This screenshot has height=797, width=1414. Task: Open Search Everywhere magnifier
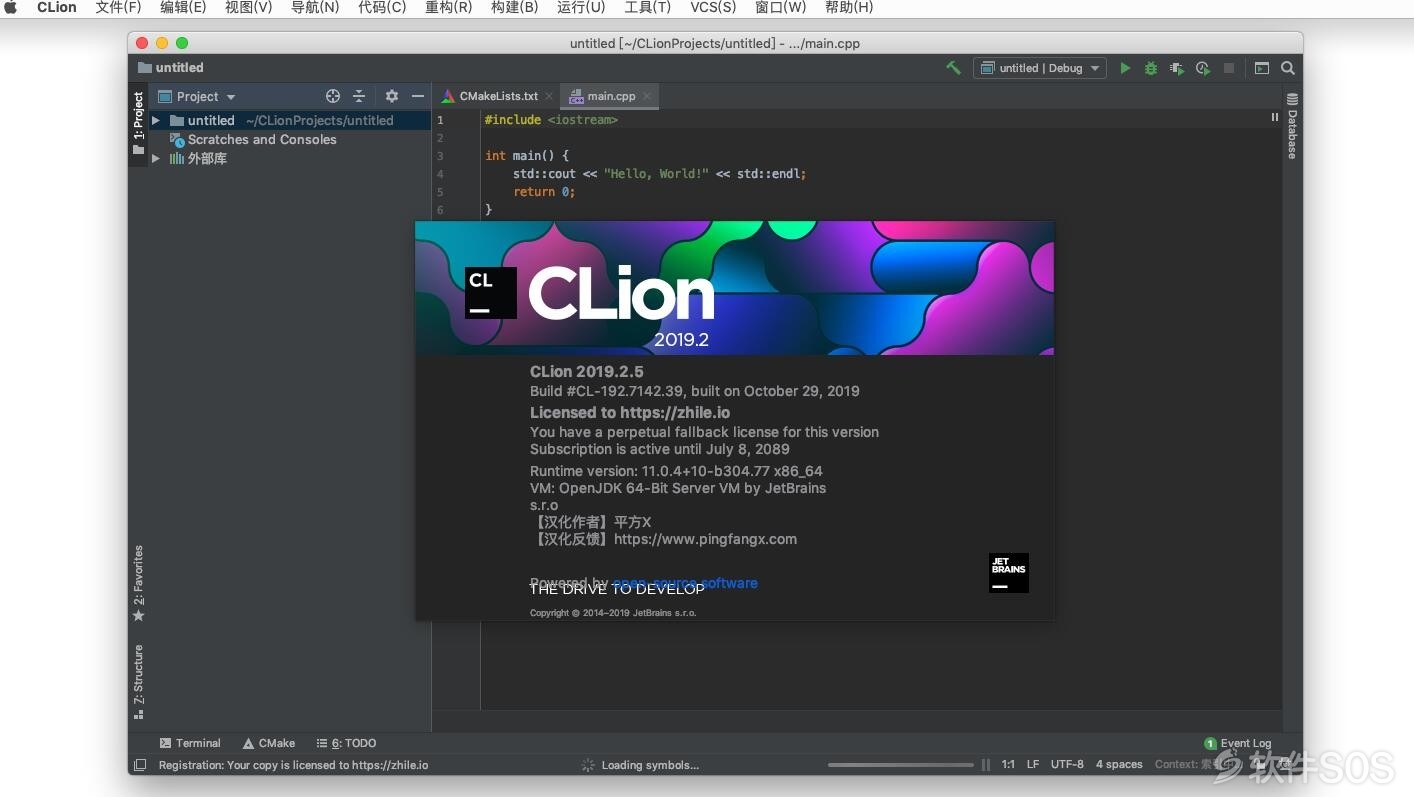pos(1288,68)
